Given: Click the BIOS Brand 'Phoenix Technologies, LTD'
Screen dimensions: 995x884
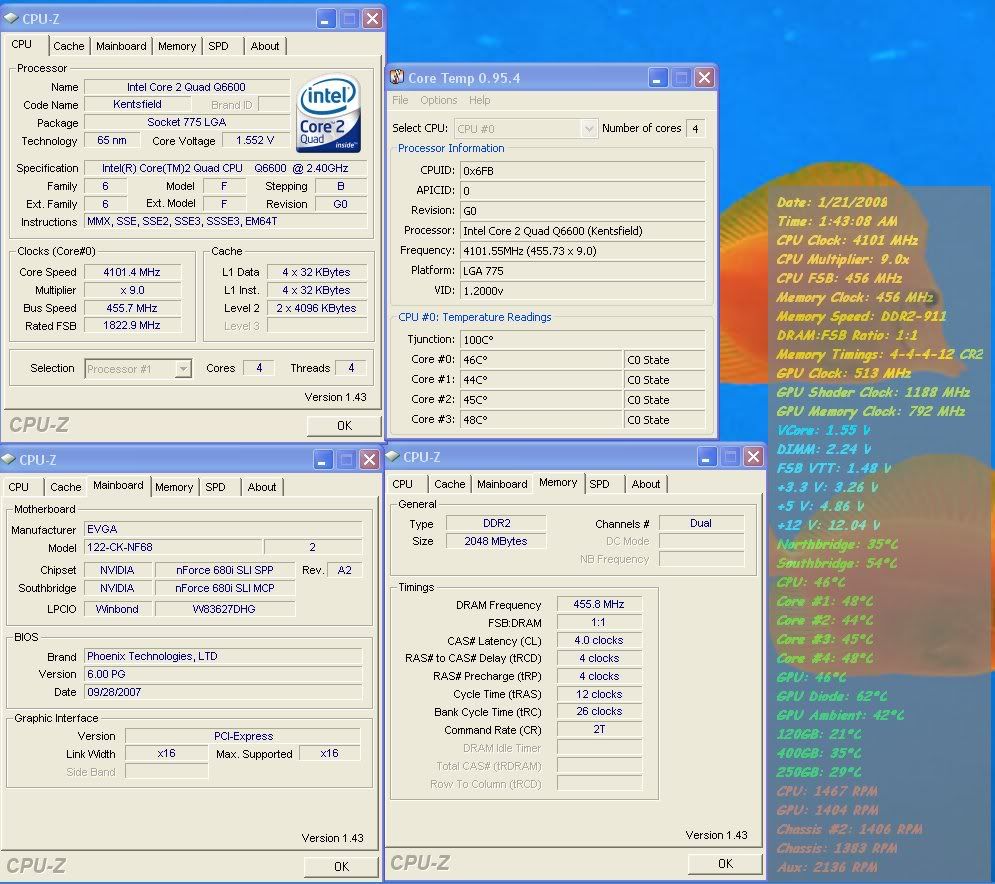Looking at the screenshot, I should [223, 656].
